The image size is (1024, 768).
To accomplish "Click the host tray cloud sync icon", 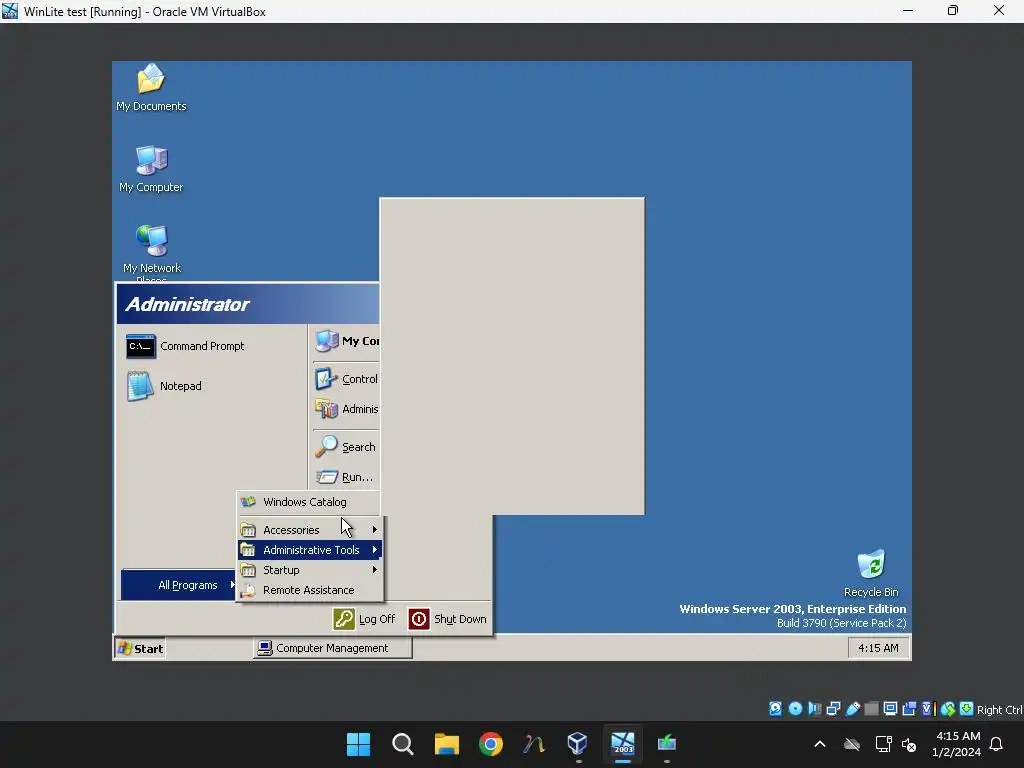I will pos(852,744).
